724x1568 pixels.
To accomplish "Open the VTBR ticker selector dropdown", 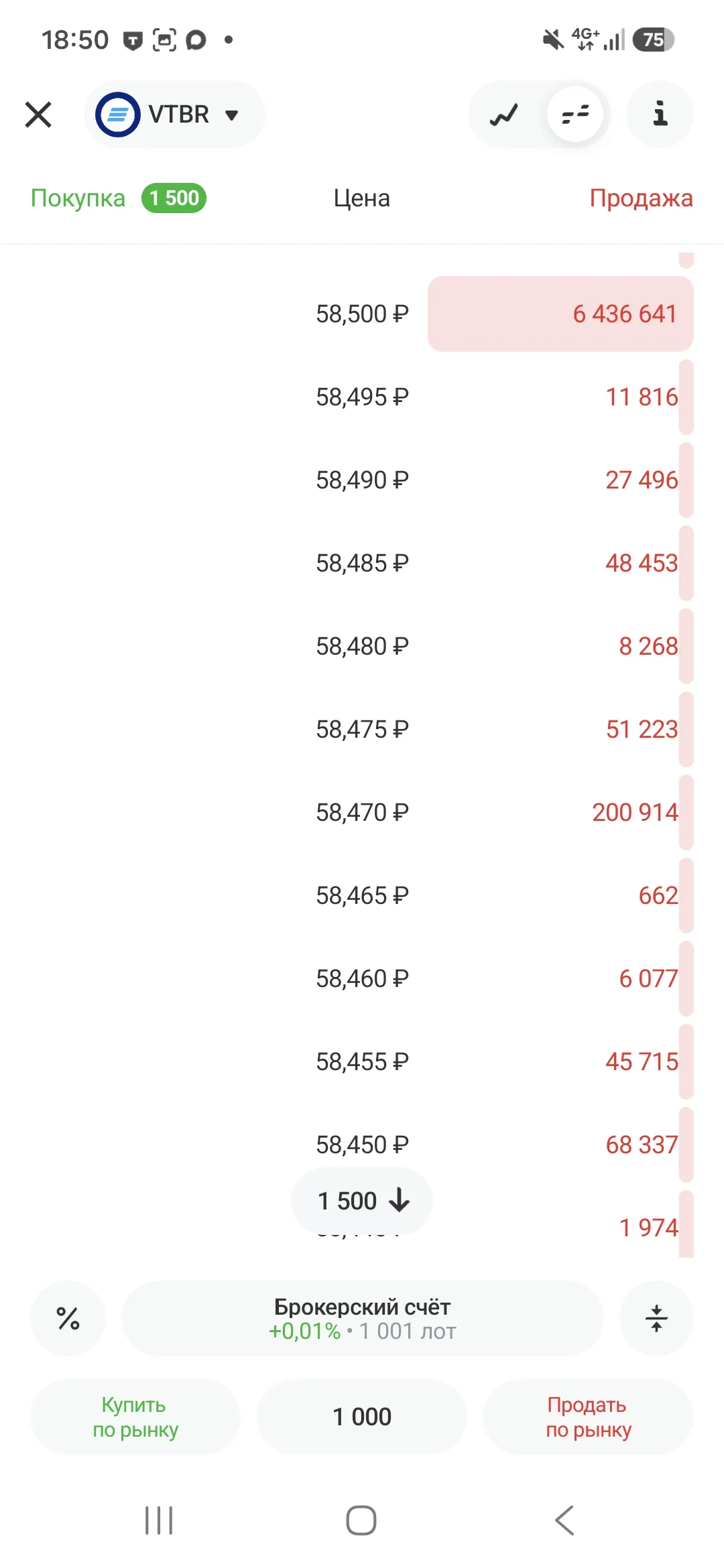I will [x=174, y=115].
